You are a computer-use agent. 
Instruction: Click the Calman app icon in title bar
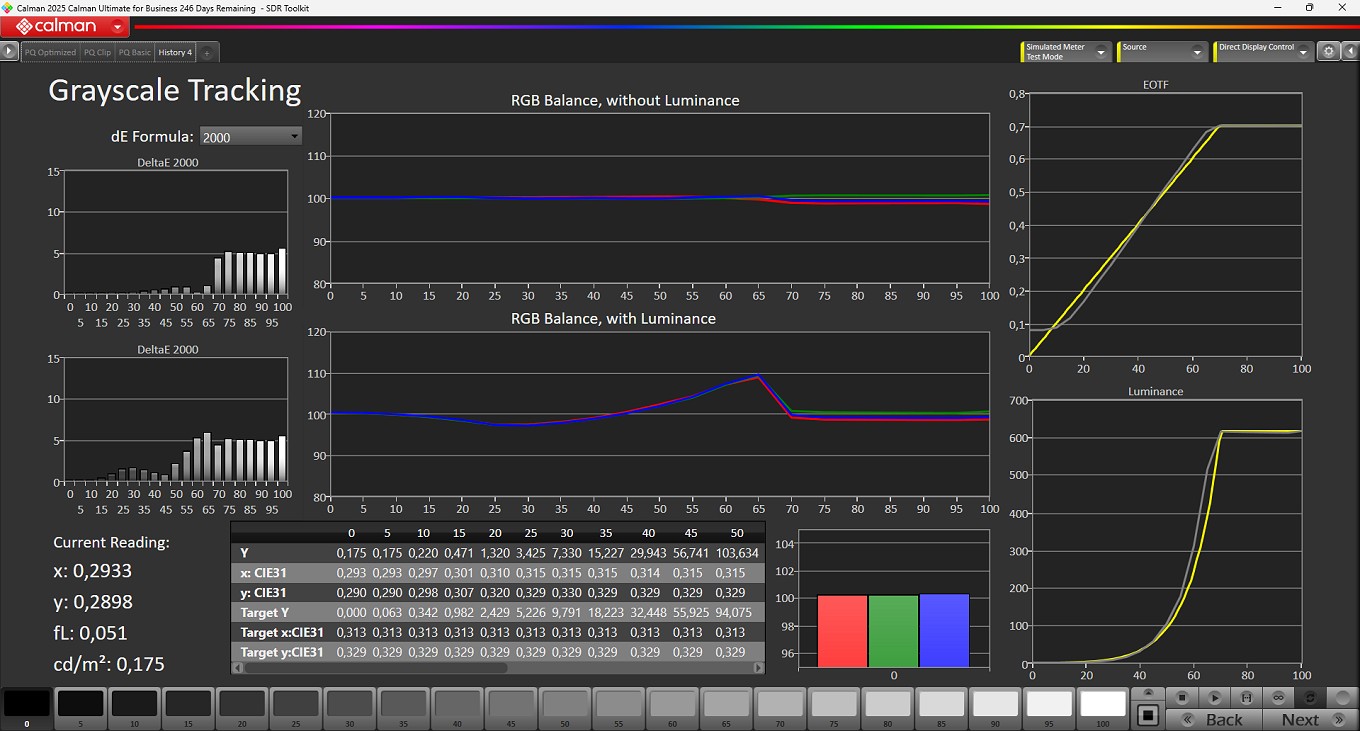tap(8, 7)
